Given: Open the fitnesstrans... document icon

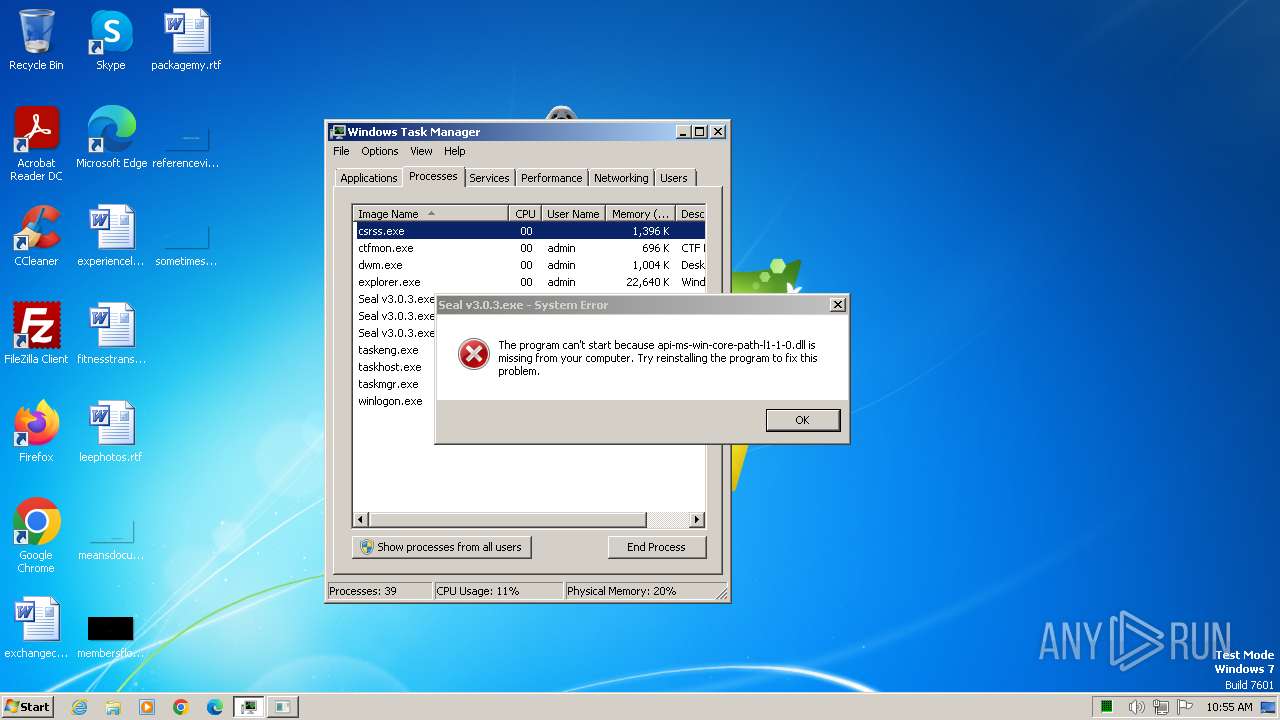Looking at the screenshot, I should pos(111,334).
